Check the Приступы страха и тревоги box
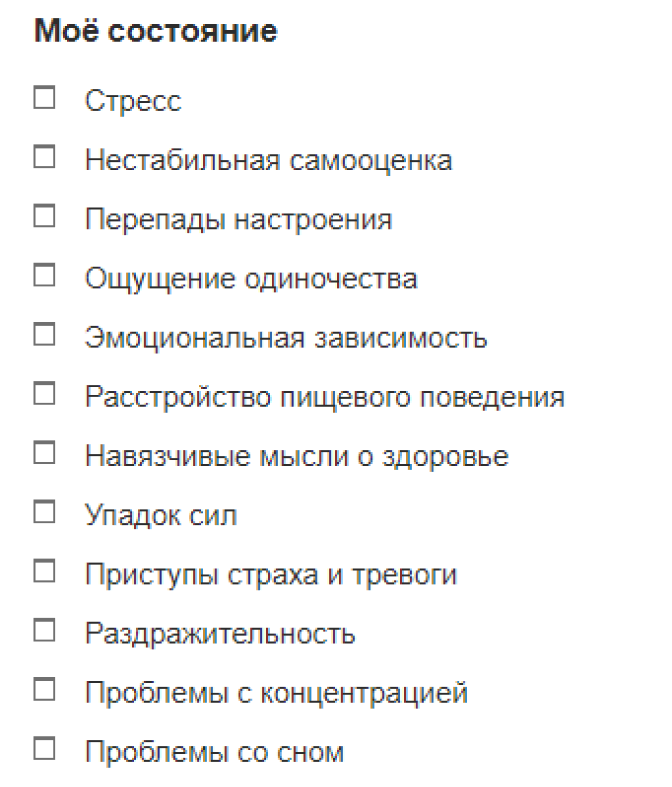 44,571
